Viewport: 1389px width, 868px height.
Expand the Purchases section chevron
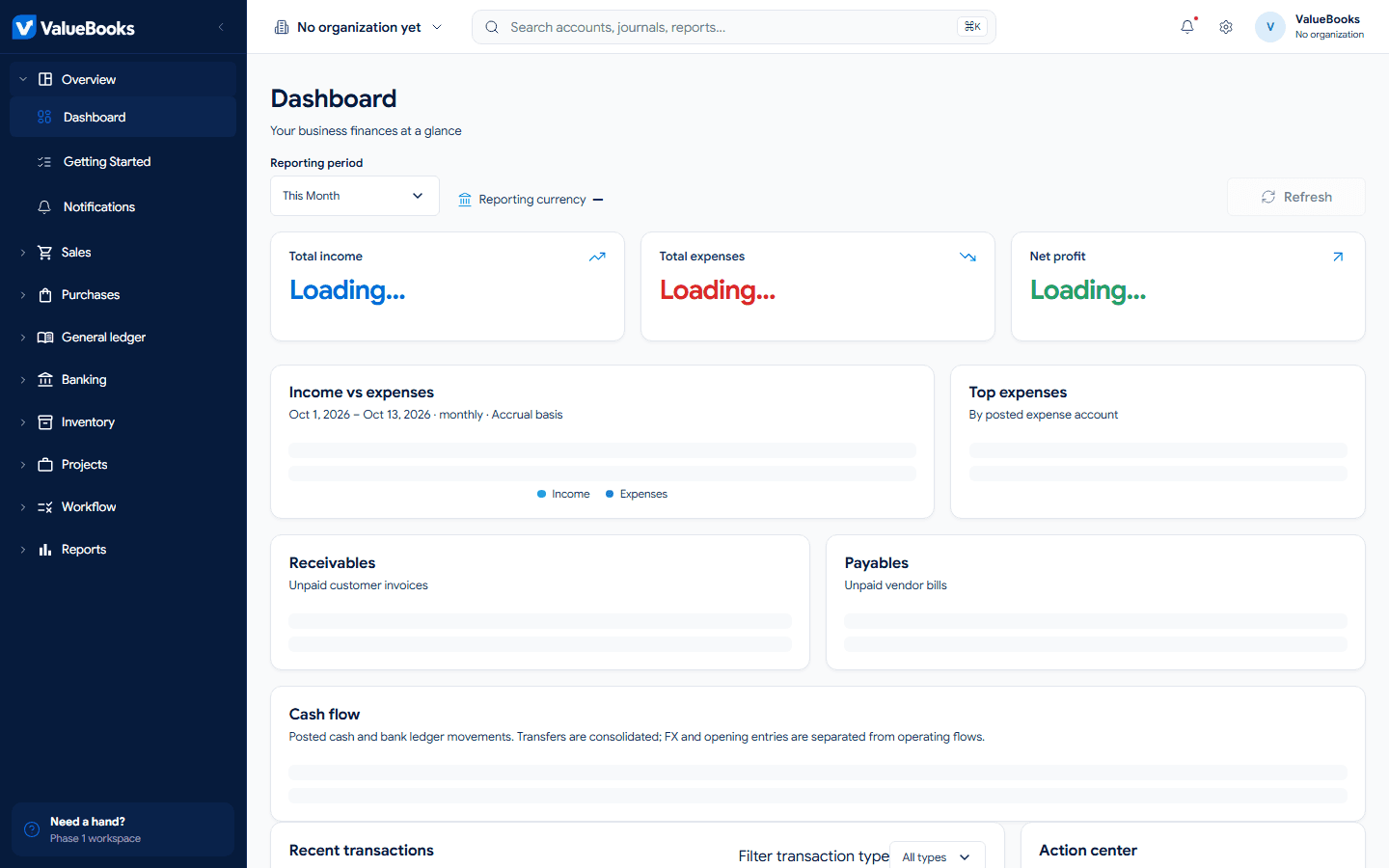(x=23, y=295)
